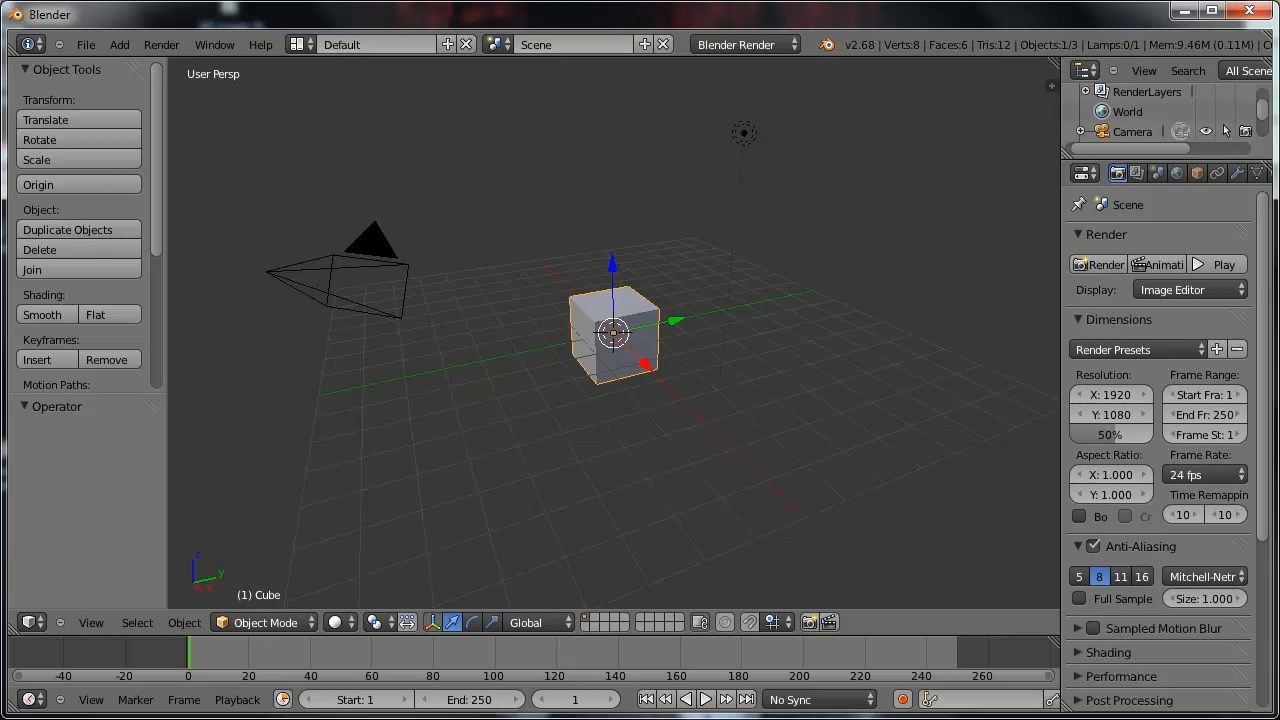Screen dimensions: 1280x720
Task: Open Image Editor display dropdown
Action: click(1190, 289)
